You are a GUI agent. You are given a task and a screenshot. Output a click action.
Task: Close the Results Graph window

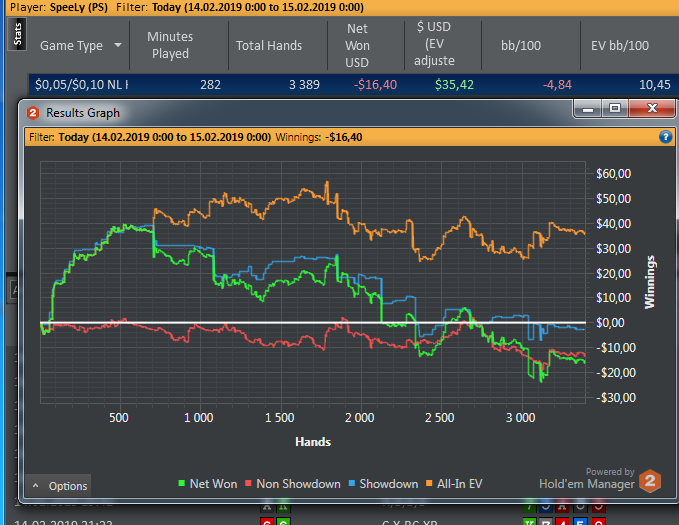pyautogui.click(x=652, y=108)
